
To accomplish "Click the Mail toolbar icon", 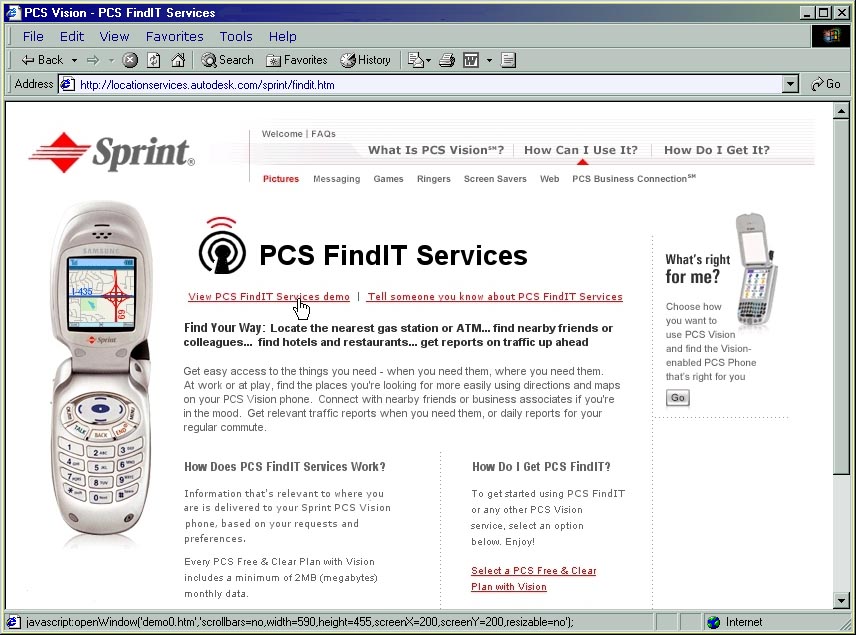I will point(416,60).
